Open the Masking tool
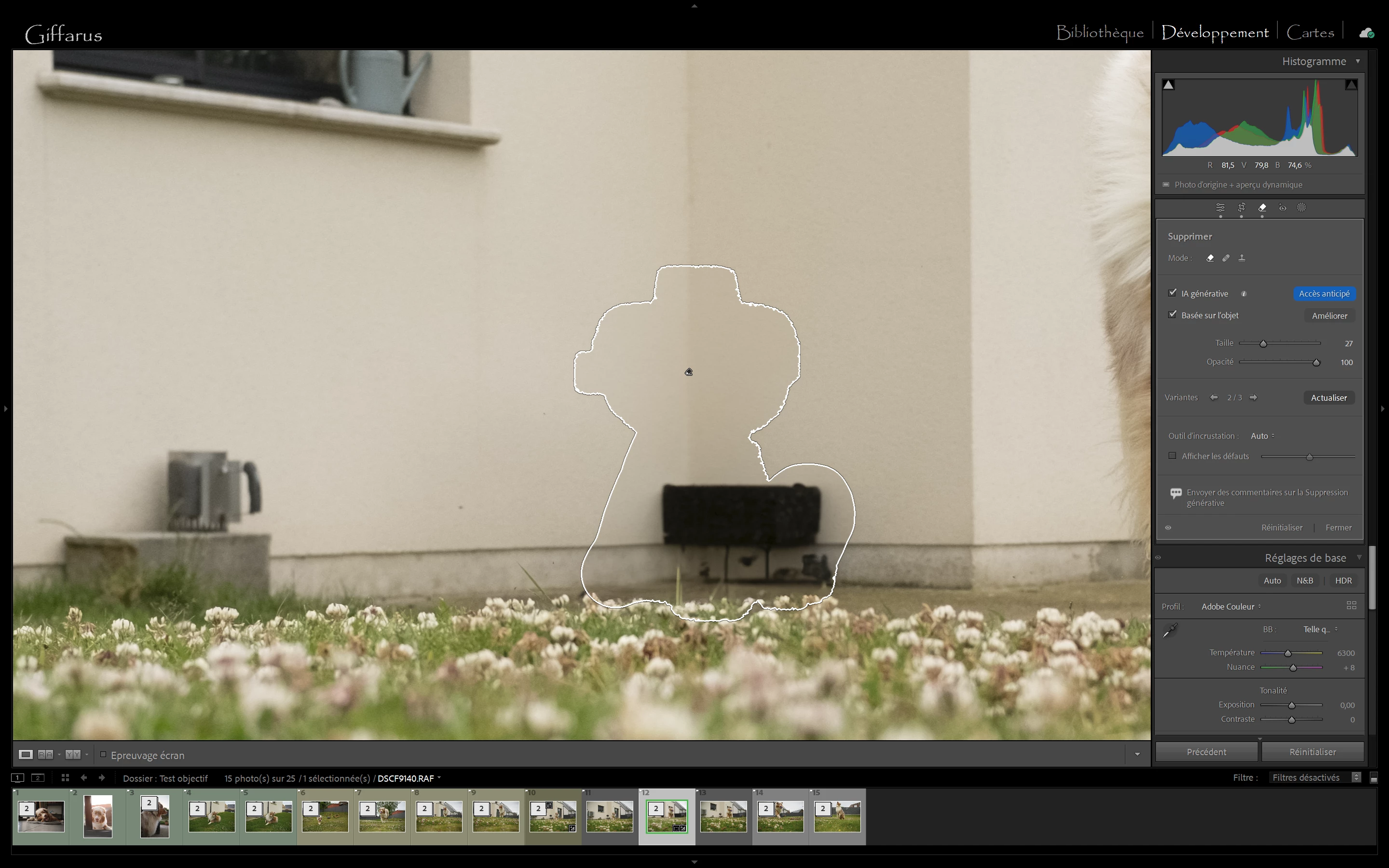Screen dimensions: 1389x868 click(x=1301, y=208)
